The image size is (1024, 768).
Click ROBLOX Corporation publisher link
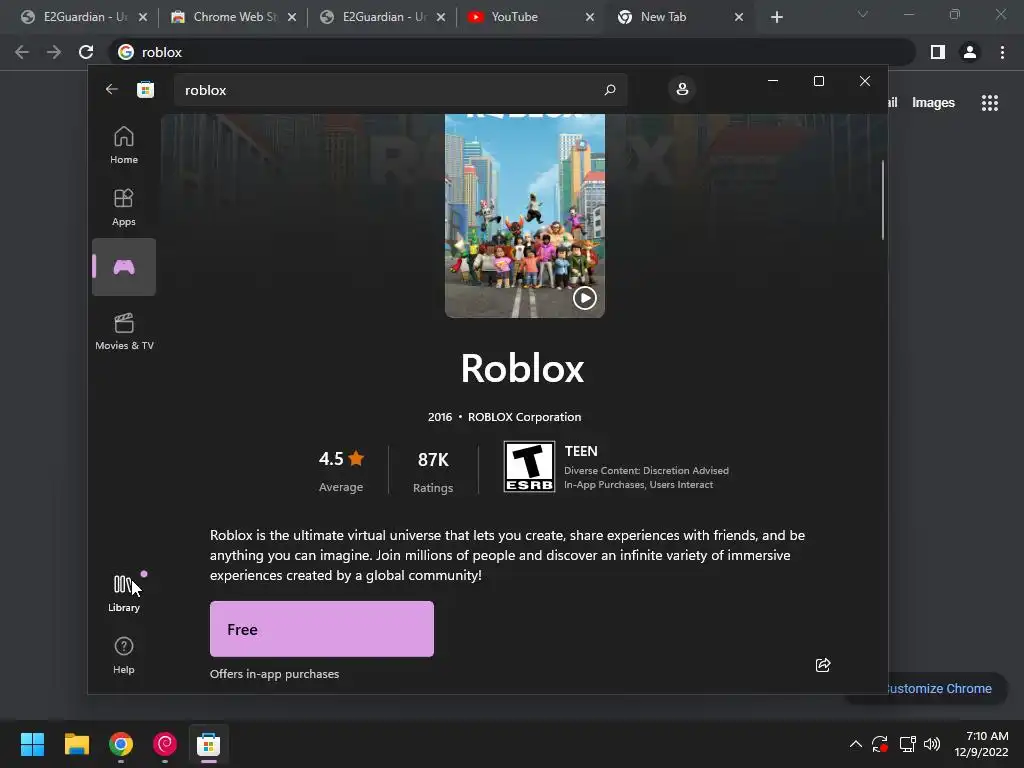[524, 417]
